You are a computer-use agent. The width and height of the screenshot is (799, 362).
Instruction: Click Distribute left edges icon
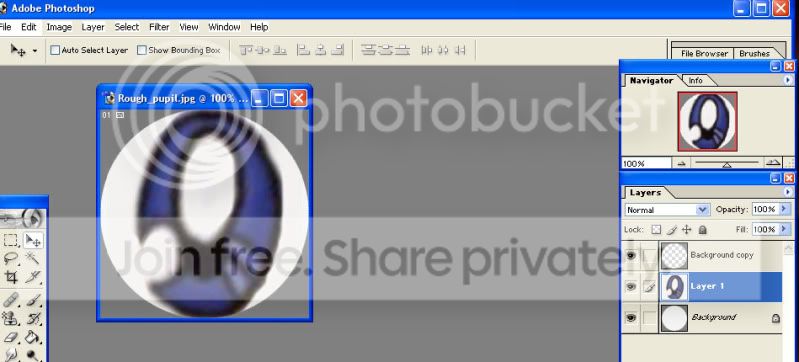click(x=427, y=50)
